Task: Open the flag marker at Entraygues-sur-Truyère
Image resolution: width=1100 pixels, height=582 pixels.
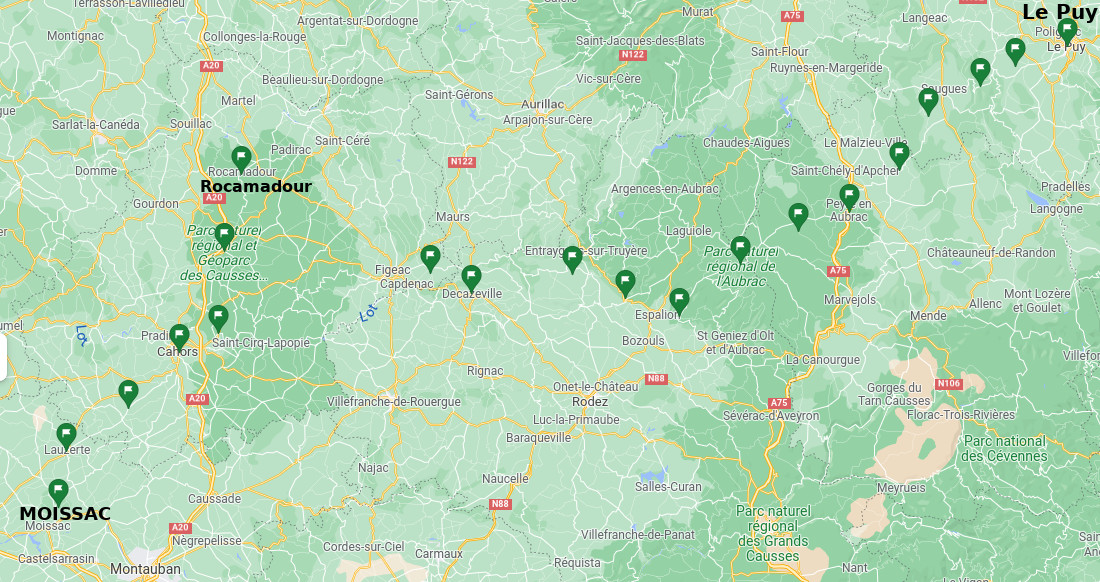Action: 572,259
